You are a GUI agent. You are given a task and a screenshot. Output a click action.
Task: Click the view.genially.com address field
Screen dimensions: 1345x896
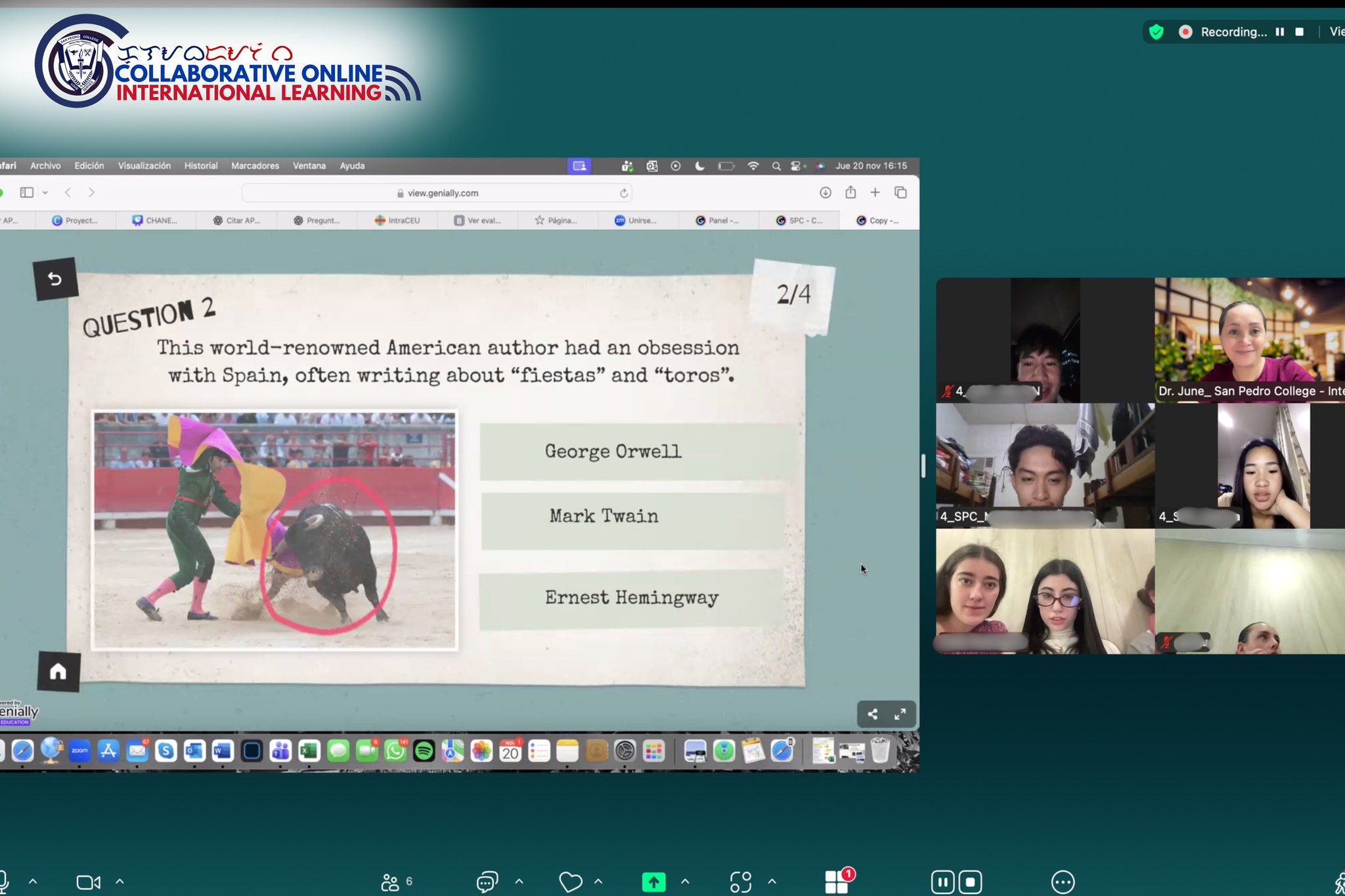[x=437, y=193]
